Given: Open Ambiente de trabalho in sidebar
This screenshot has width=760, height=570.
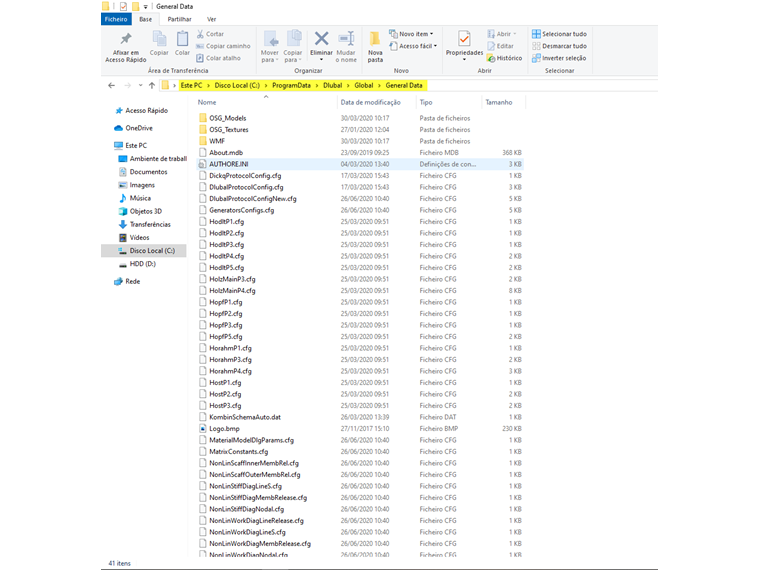Looking at the screenshot, I should coord(153,158).
